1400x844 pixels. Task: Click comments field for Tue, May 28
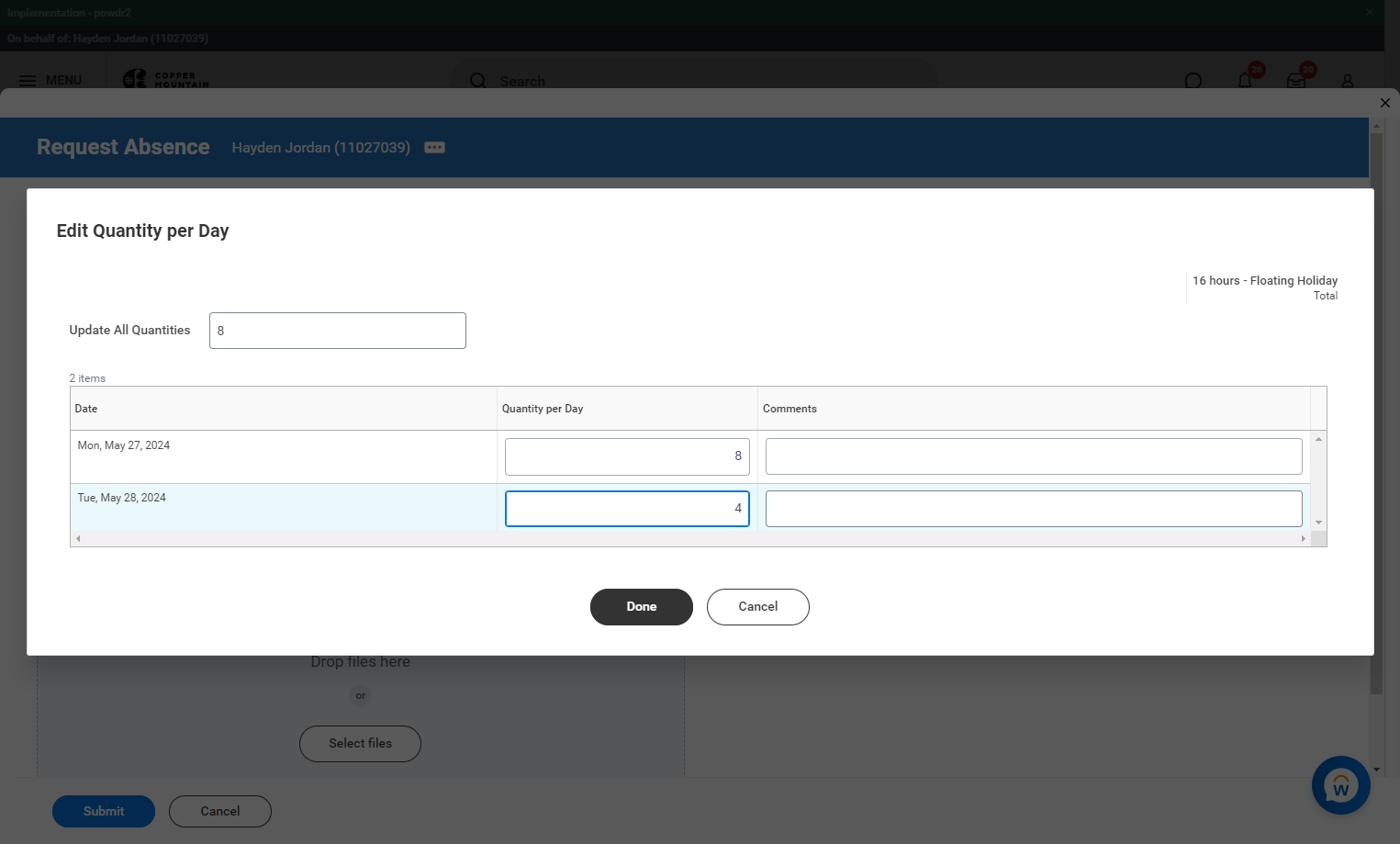1034,509
